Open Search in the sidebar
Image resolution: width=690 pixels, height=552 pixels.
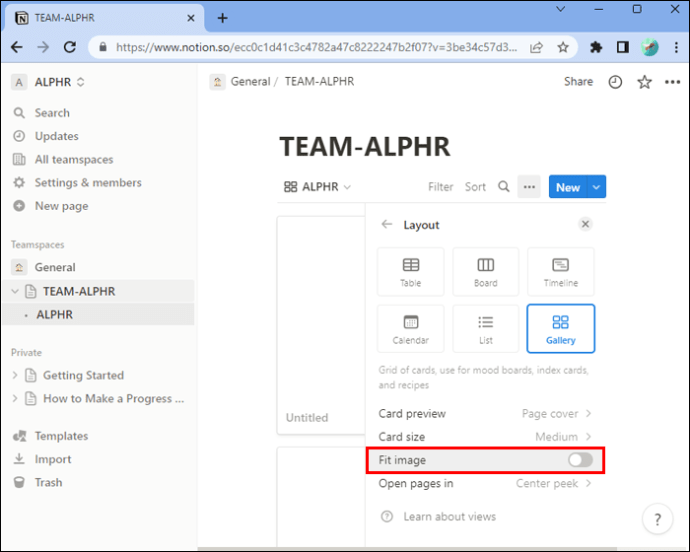[52, 113]
